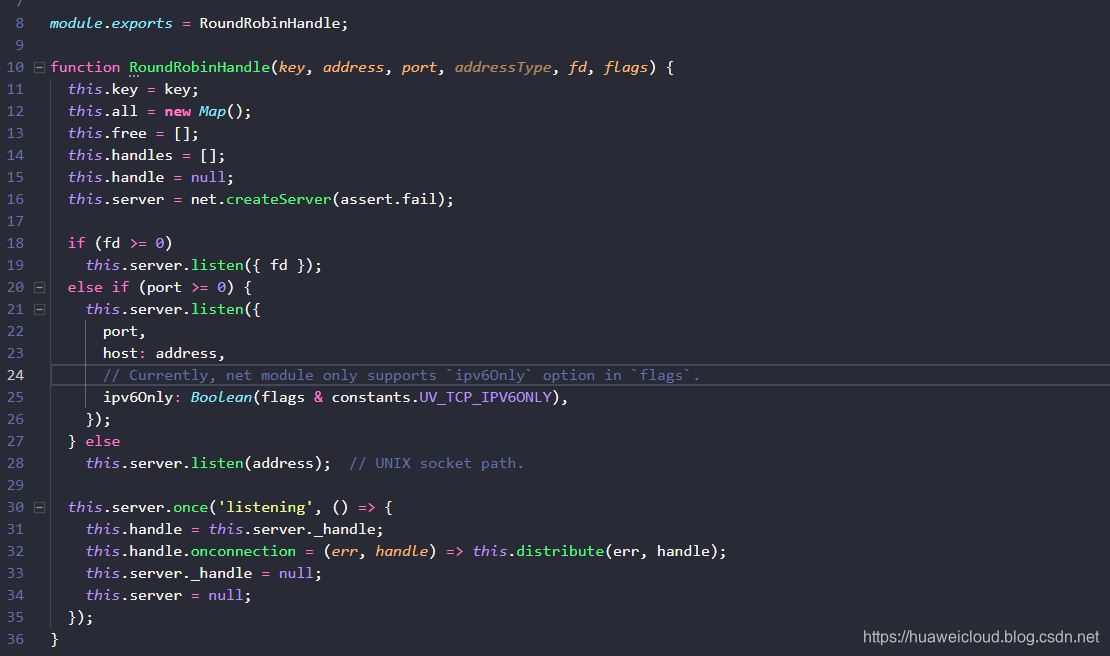Click 'UV_TCP_IPV6ONLY' constant

485,397
